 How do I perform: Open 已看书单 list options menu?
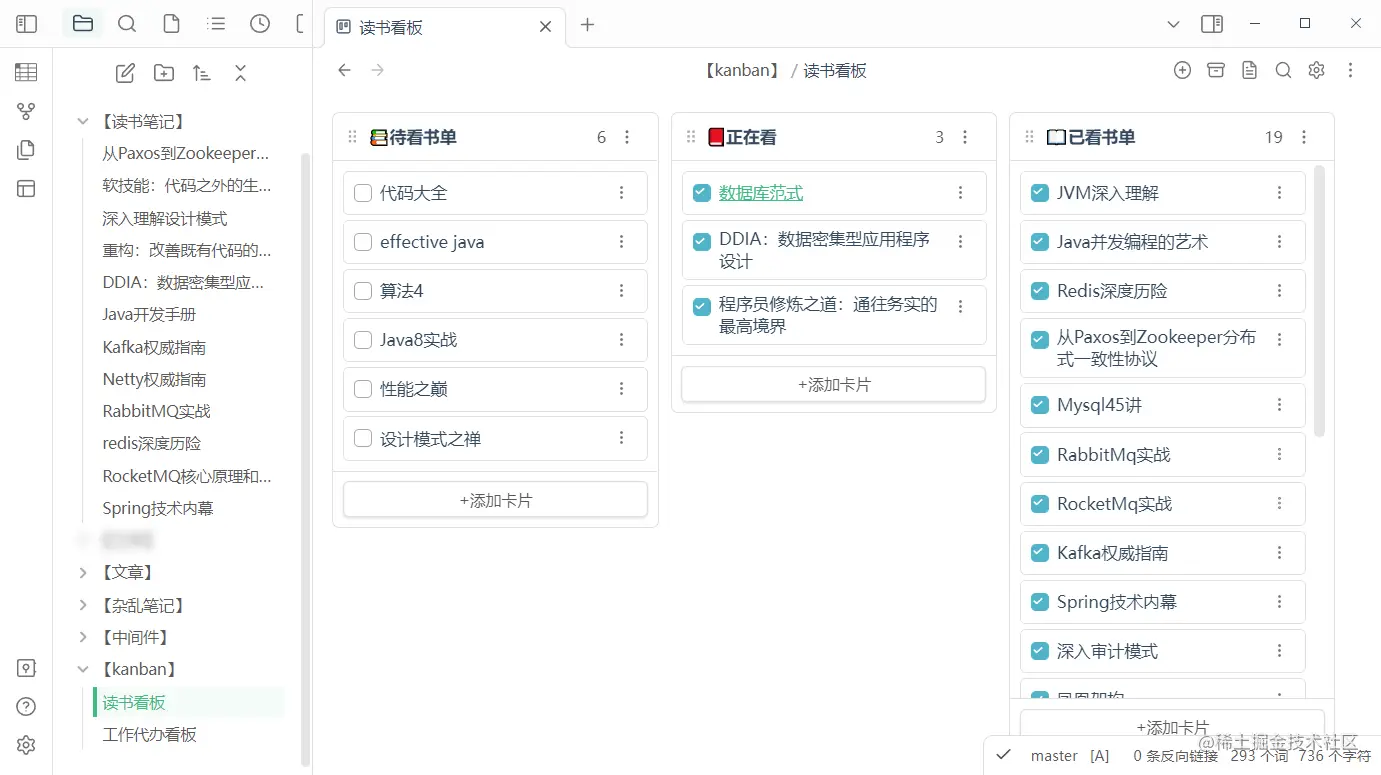click(x=1303, y=137)
